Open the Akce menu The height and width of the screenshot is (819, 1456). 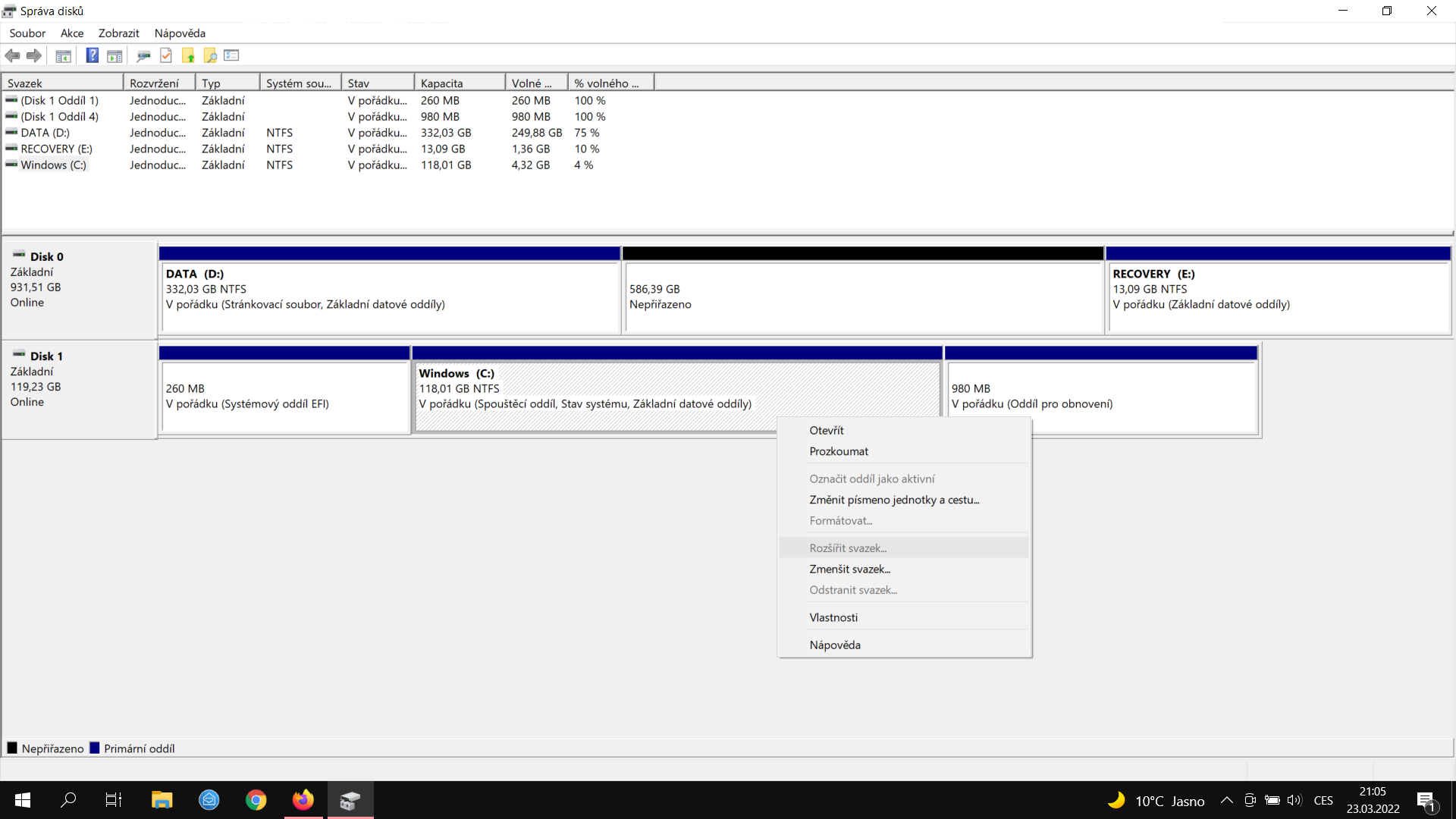click(72, 33)
